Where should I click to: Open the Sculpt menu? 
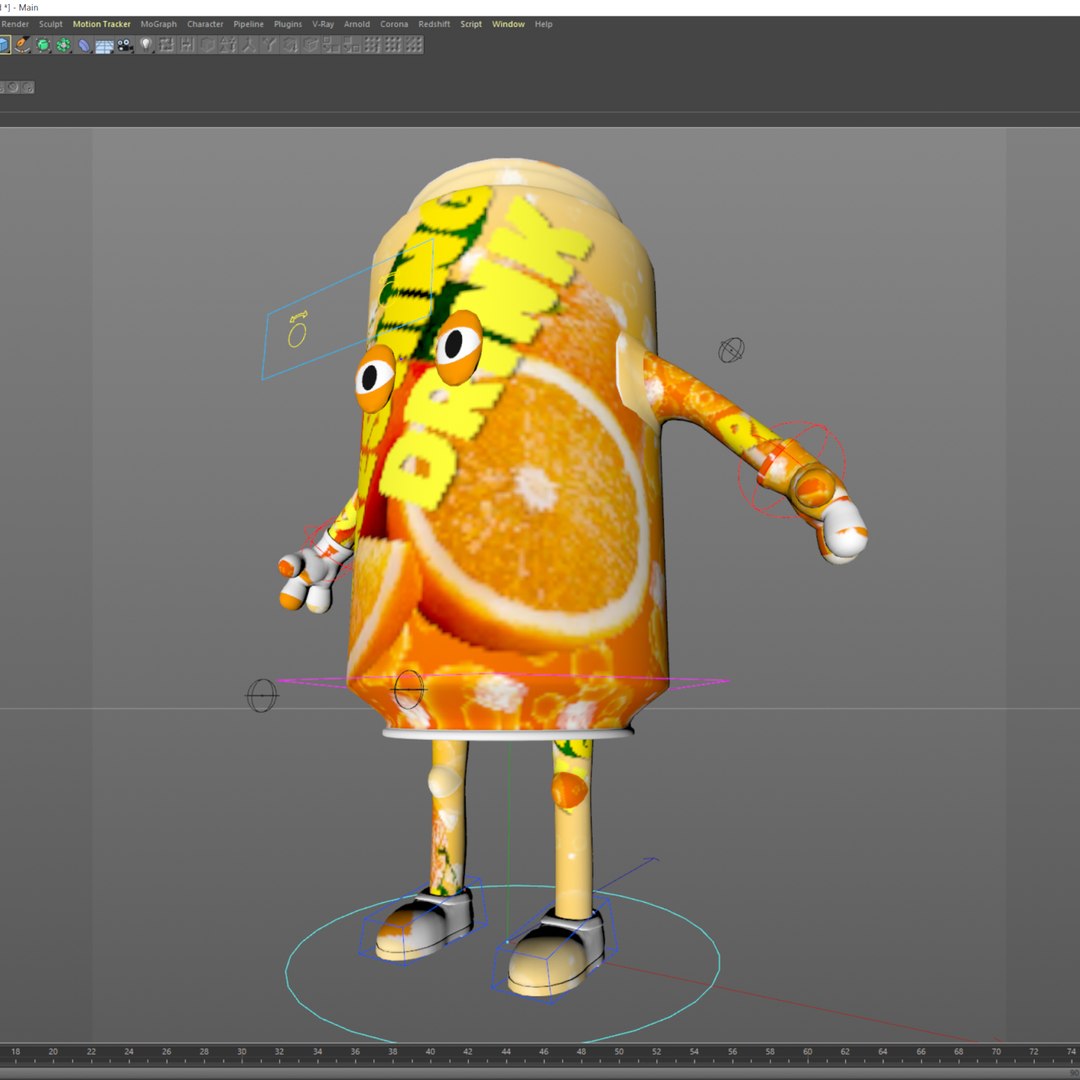pyautogui.click(x=50, y=24)
